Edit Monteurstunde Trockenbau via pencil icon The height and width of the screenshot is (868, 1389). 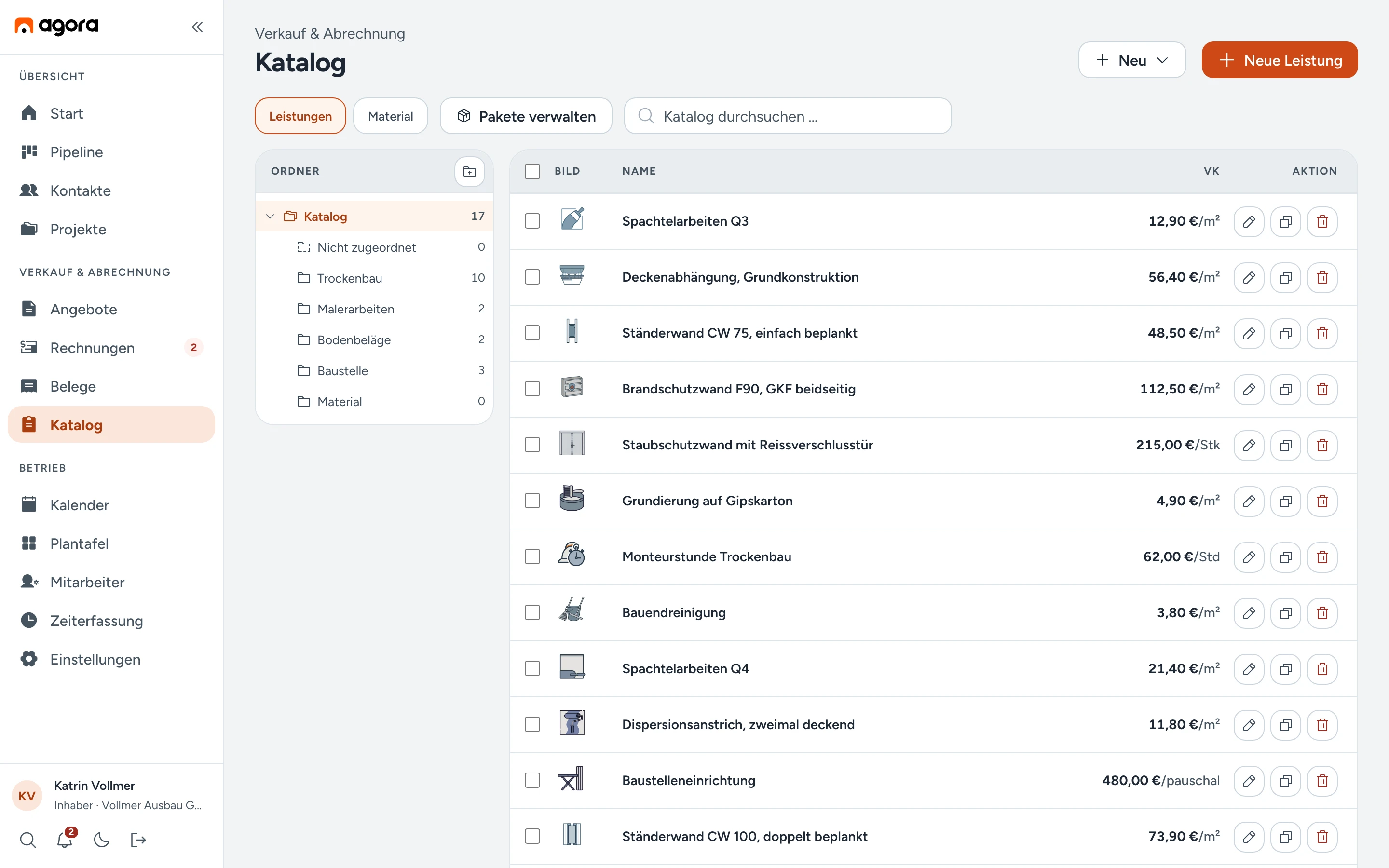click(1248, 557)
